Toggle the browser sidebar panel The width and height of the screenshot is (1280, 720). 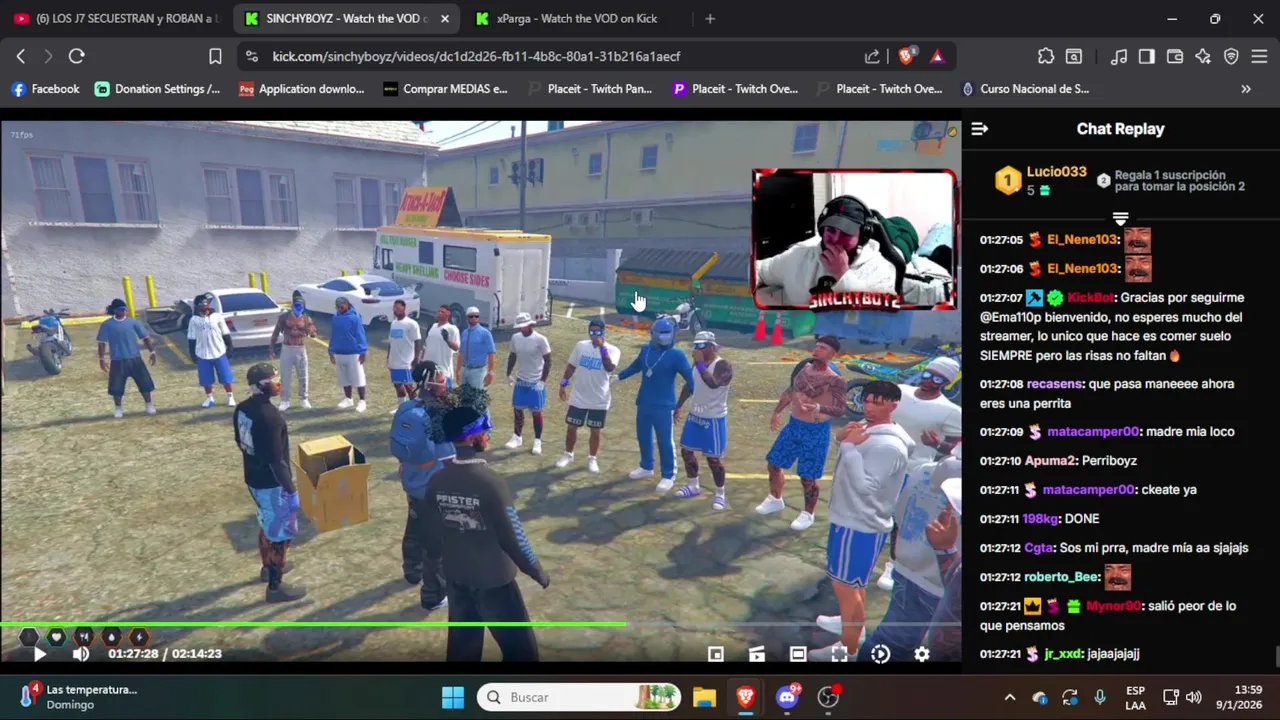(1147, 57)
